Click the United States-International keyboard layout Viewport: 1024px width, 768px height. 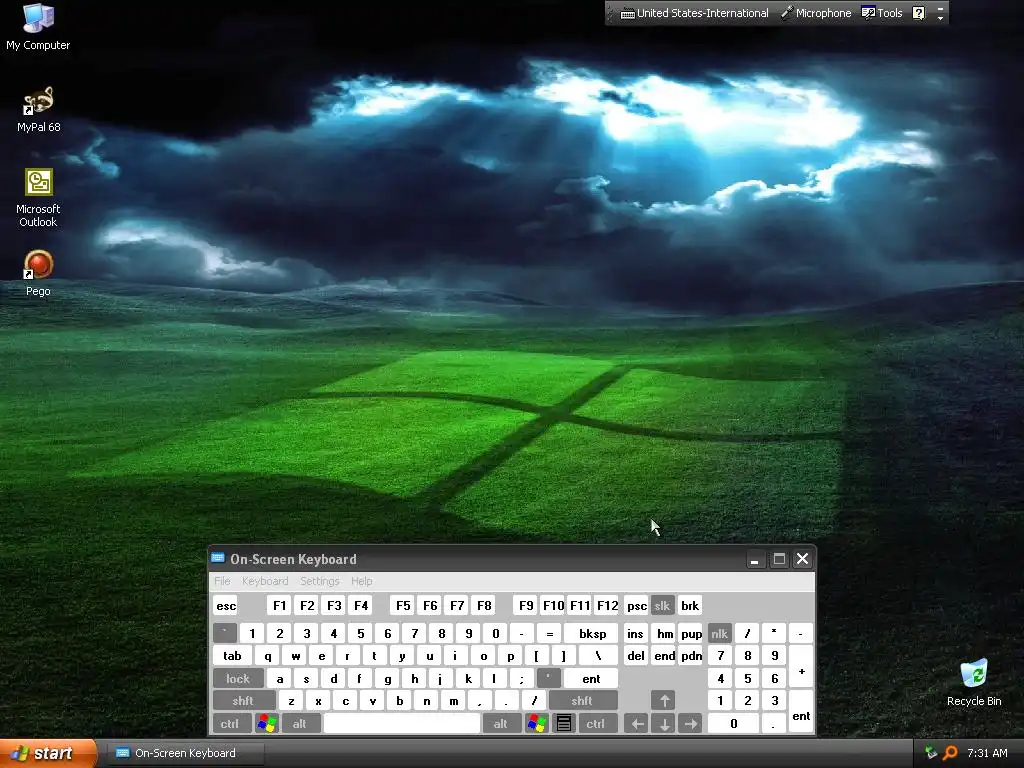[x=694, y=13]
